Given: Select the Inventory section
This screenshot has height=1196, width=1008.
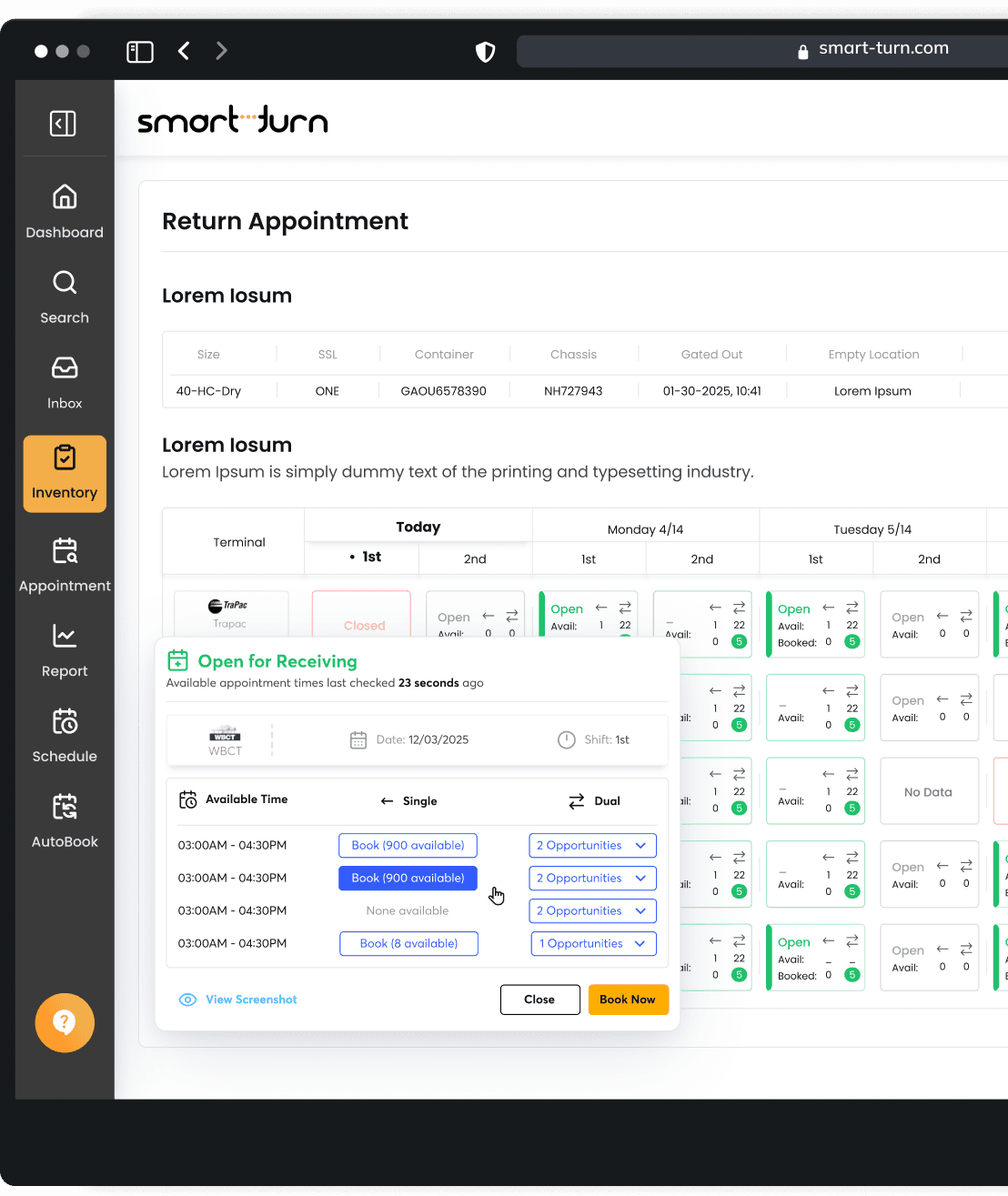Looking at the screenshot, I should (65, 474).
